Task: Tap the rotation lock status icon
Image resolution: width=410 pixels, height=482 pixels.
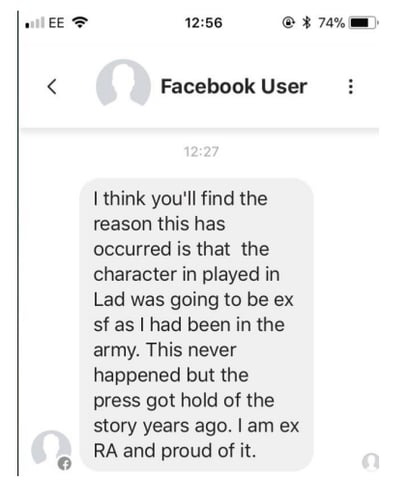Action: click(289, 23)
